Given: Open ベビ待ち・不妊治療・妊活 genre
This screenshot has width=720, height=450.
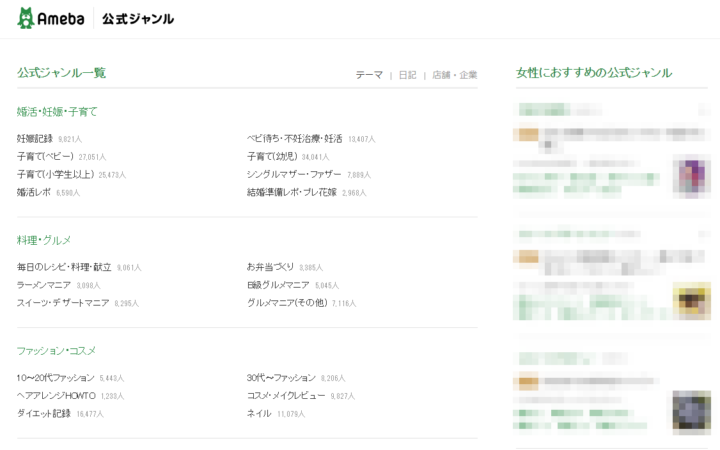Looking at the screenshot, I should pos(294,139).
